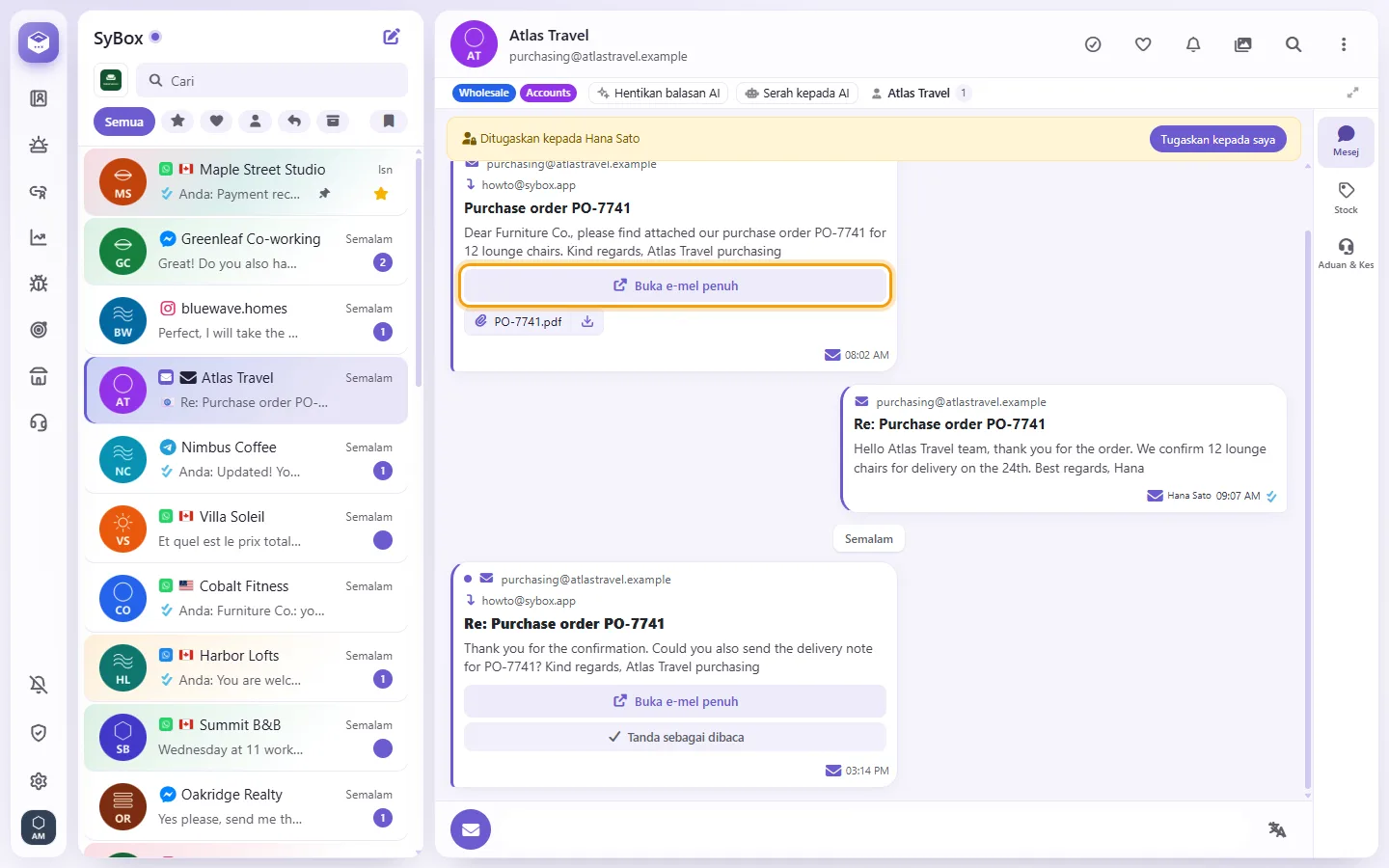This screenshot has height=868, width=1389.
Task: Filter conversations by the heart icon
Action: coord(216,121)
